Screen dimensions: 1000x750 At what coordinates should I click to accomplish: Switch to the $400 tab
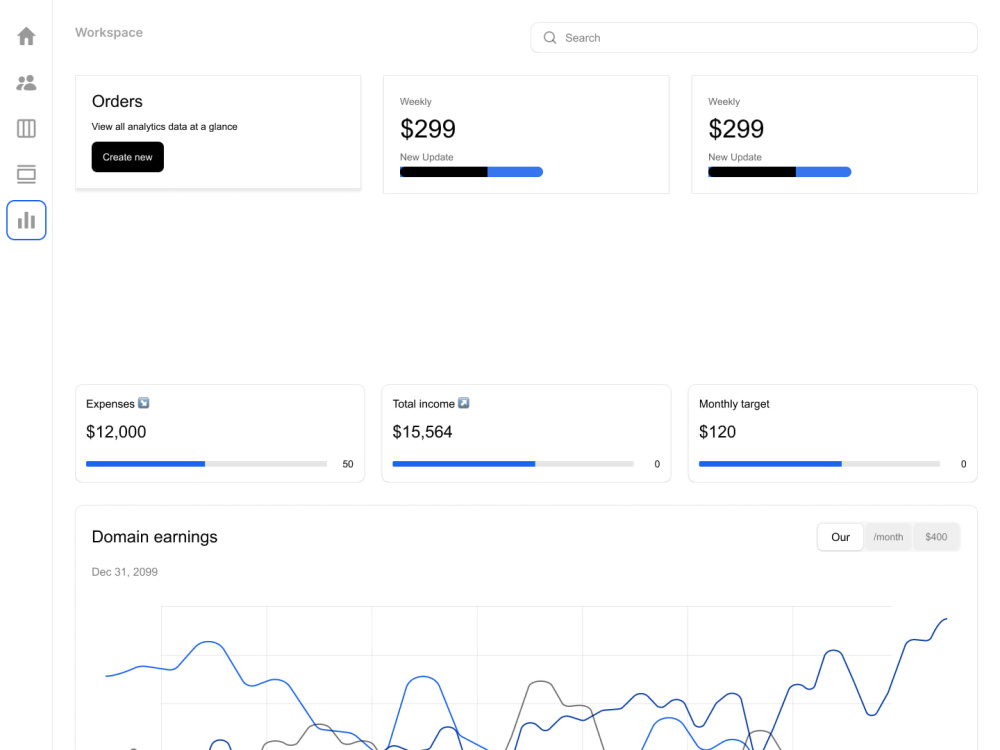[936, 537]
